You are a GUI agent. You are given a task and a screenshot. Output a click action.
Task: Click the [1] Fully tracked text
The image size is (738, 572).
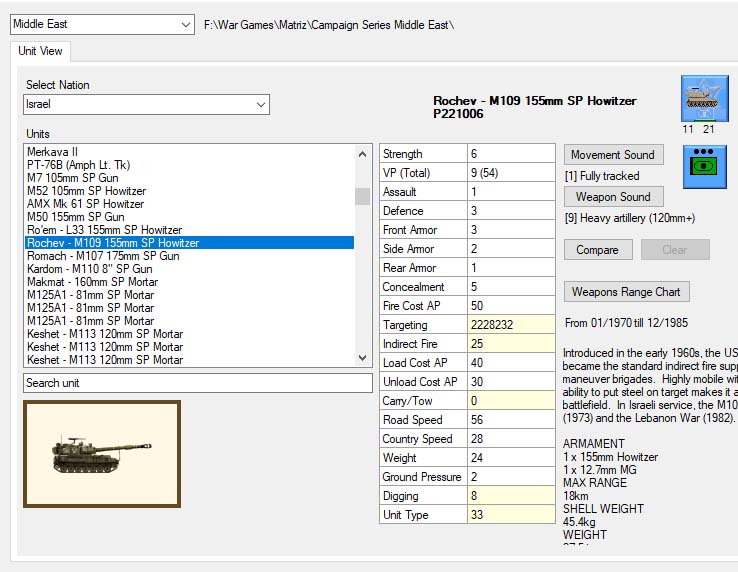click(x=602, y=176)
